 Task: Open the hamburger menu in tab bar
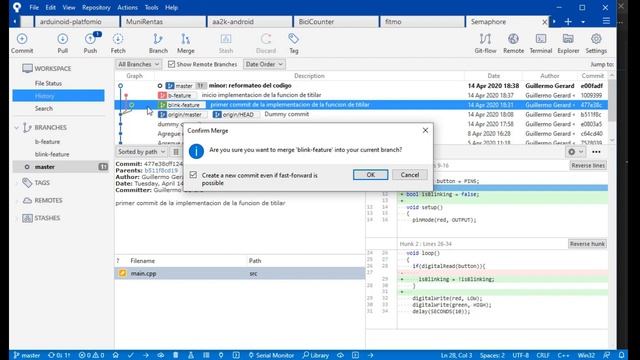pos(606,21)
